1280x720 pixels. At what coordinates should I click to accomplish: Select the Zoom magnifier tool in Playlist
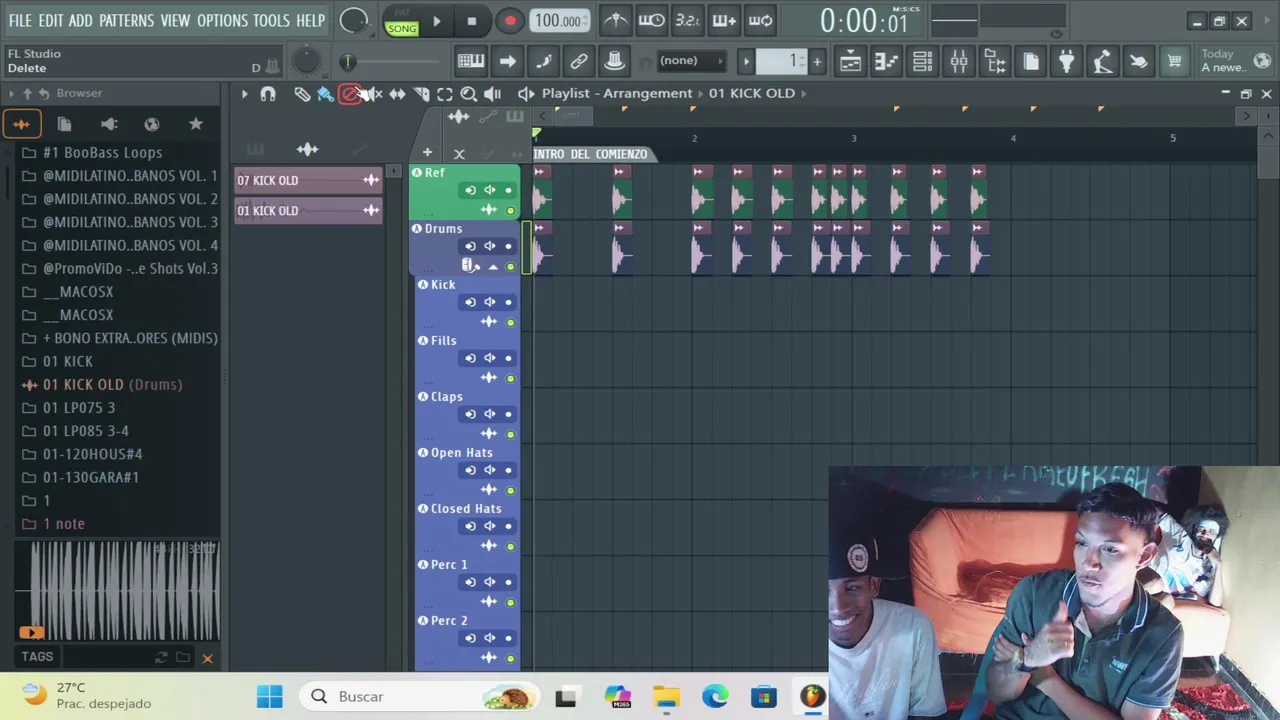click(x=468, y=94)
